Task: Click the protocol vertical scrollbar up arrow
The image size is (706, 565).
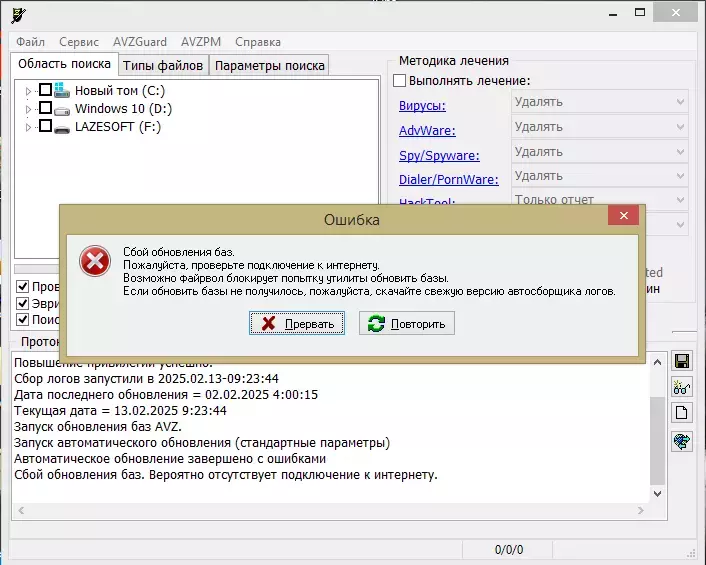Action: pyautogui.click(x=657, y=362)
